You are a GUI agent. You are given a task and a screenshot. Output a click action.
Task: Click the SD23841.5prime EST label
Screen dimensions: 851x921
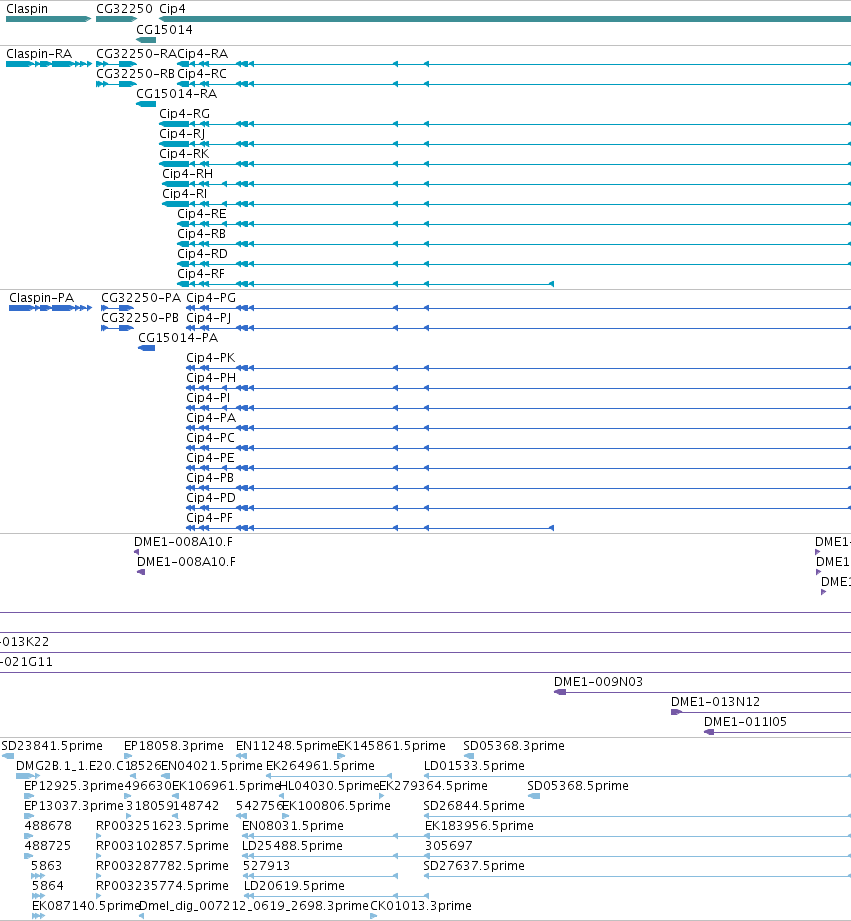52,745
